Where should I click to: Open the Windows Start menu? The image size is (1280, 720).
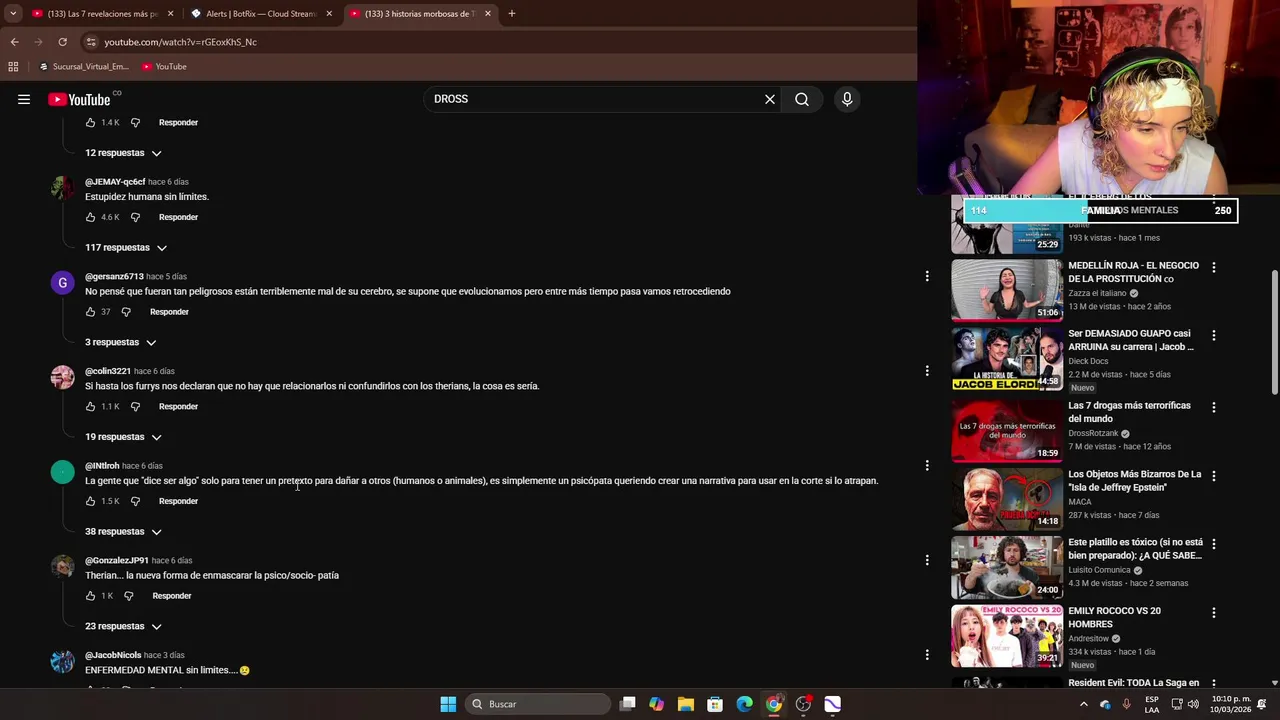click(448, 704)
